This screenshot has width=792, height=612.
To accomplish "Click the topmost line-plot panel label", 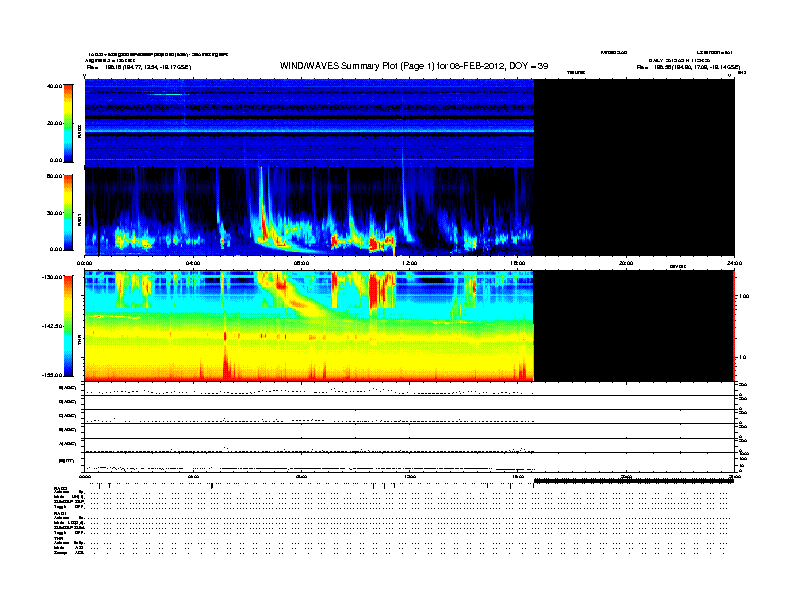I will 68,388.
